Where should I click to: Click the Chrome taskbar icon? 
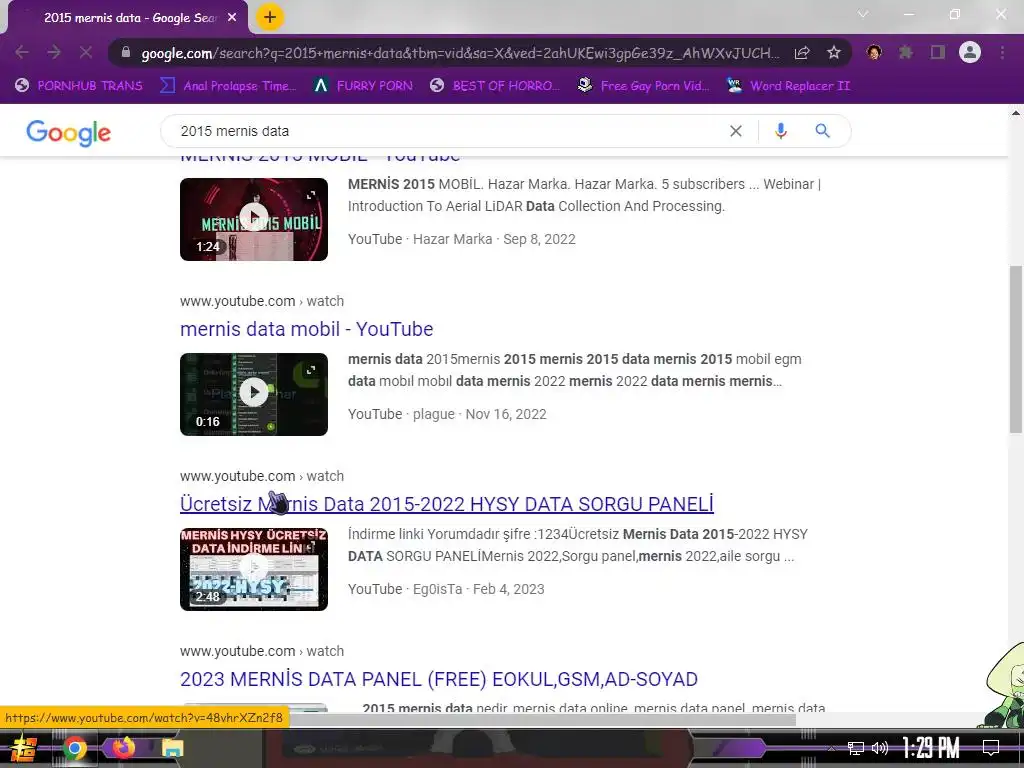(74, 748)
